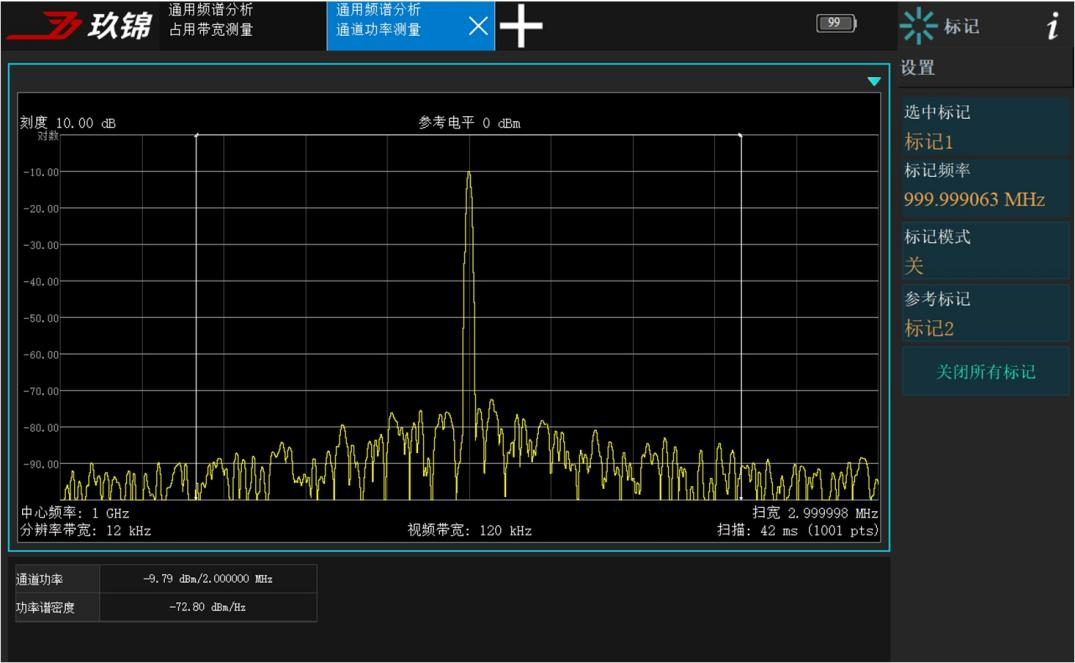Close the 通道功率测量 tab with its X
Screen dimensions: 1075x663
[477, 25]
